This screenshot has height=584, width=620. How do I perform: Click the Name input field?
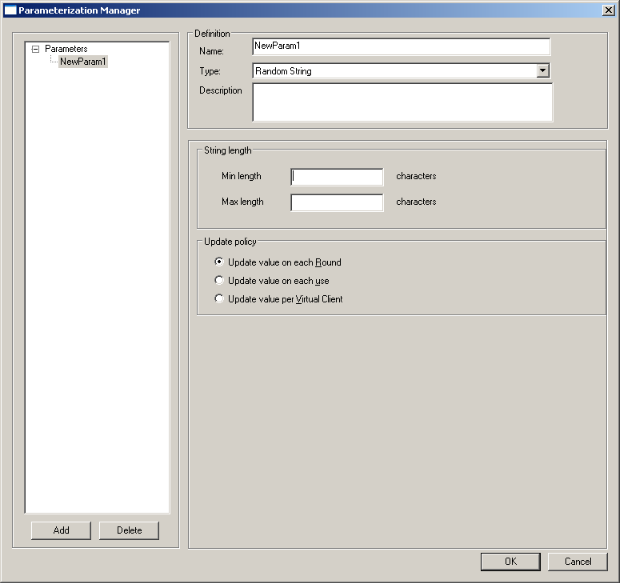[401, 46]
